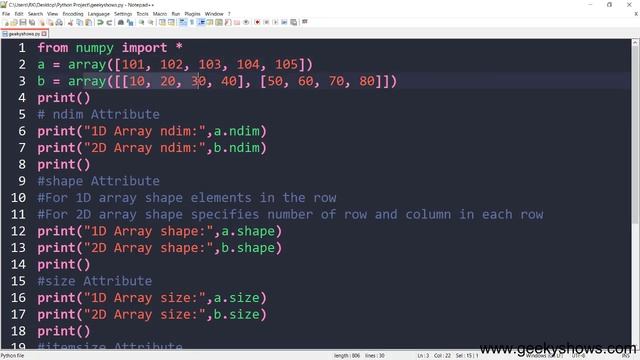Click the Print toolbar icon

[x=59, y=22]
